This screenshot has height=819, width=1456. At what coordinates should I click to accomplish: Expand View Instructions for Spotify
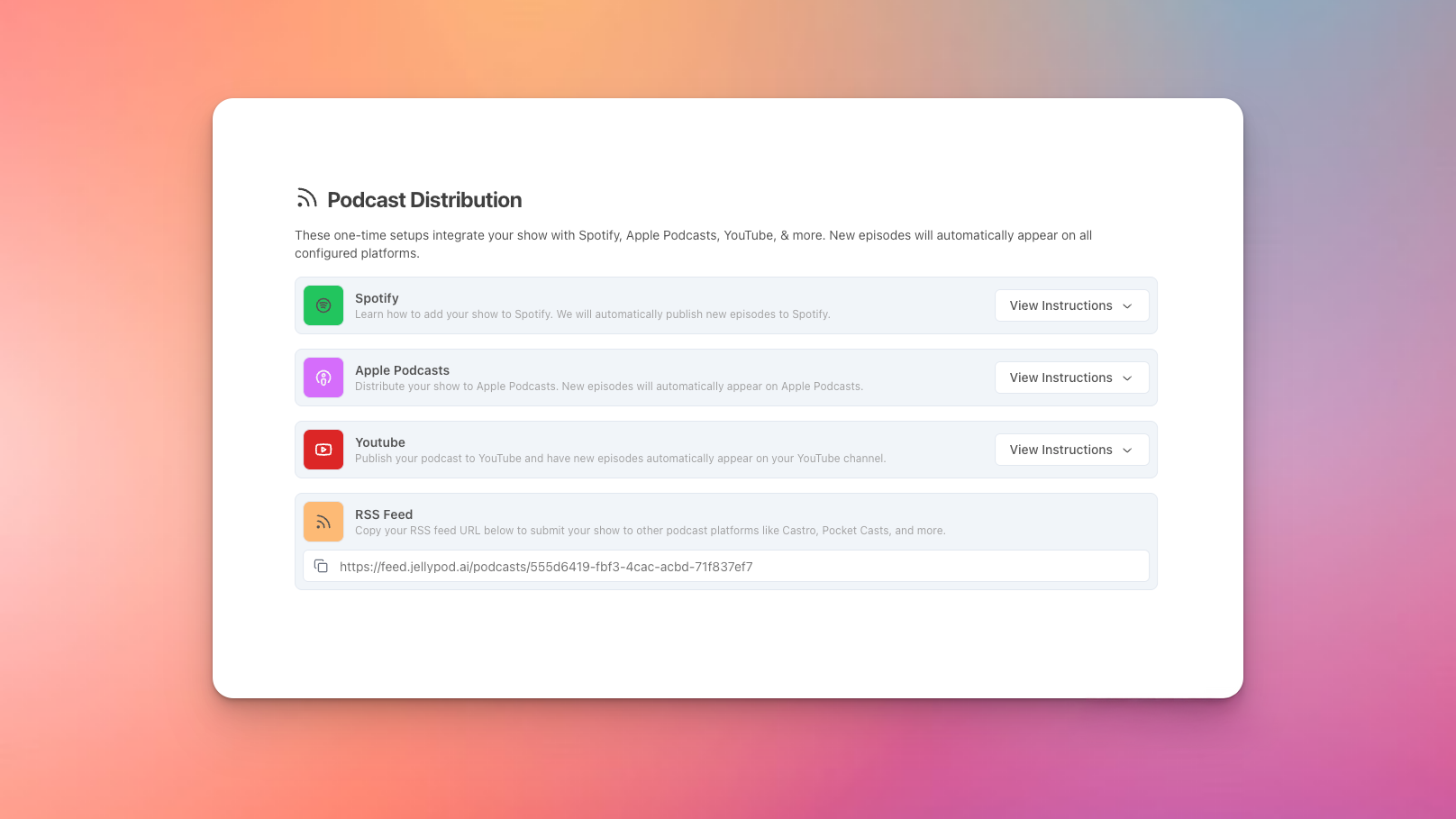tap(1071, 305)
